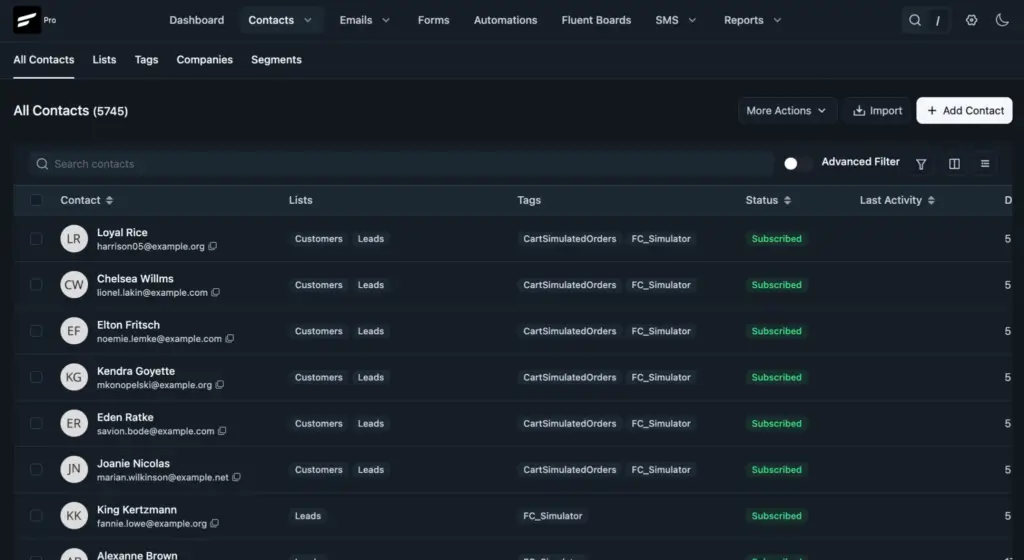Click the Search contacts input field
Screen dimensions: 1024x560
tap(401, 164)
